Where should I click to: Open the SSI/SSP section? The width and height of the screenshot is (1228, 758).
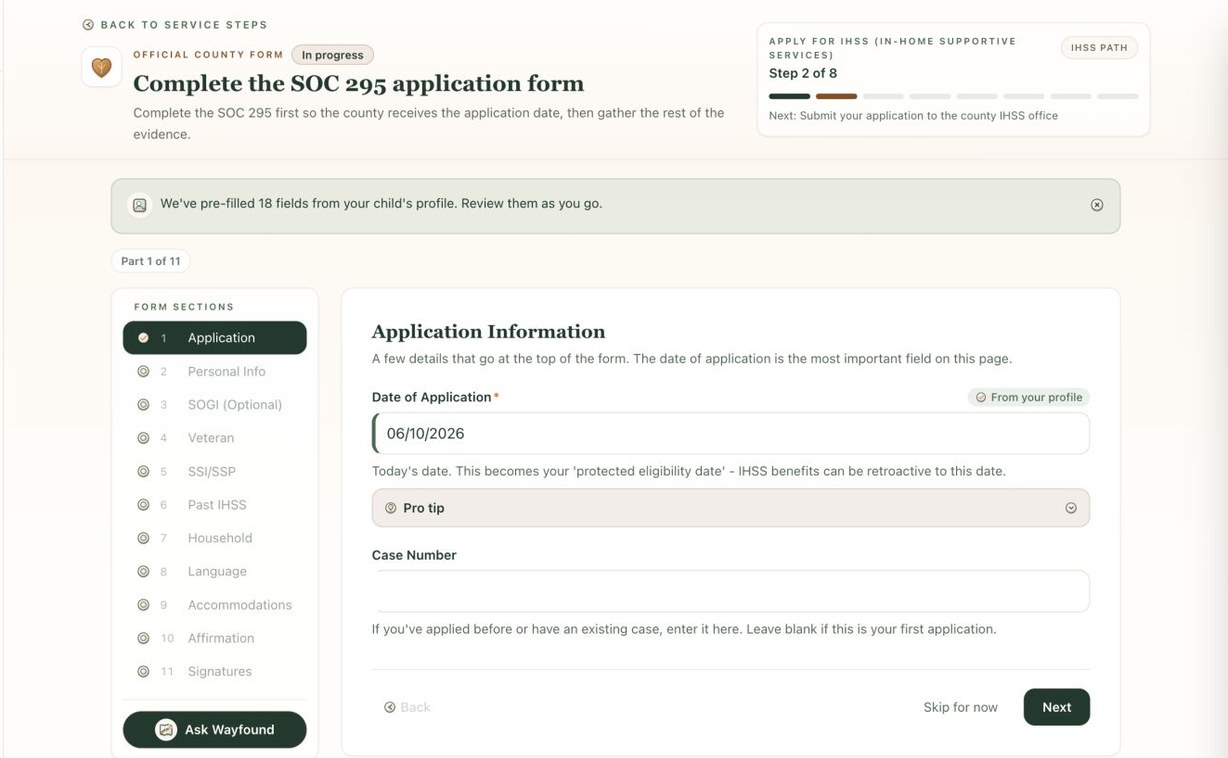[x=215, y=471]
